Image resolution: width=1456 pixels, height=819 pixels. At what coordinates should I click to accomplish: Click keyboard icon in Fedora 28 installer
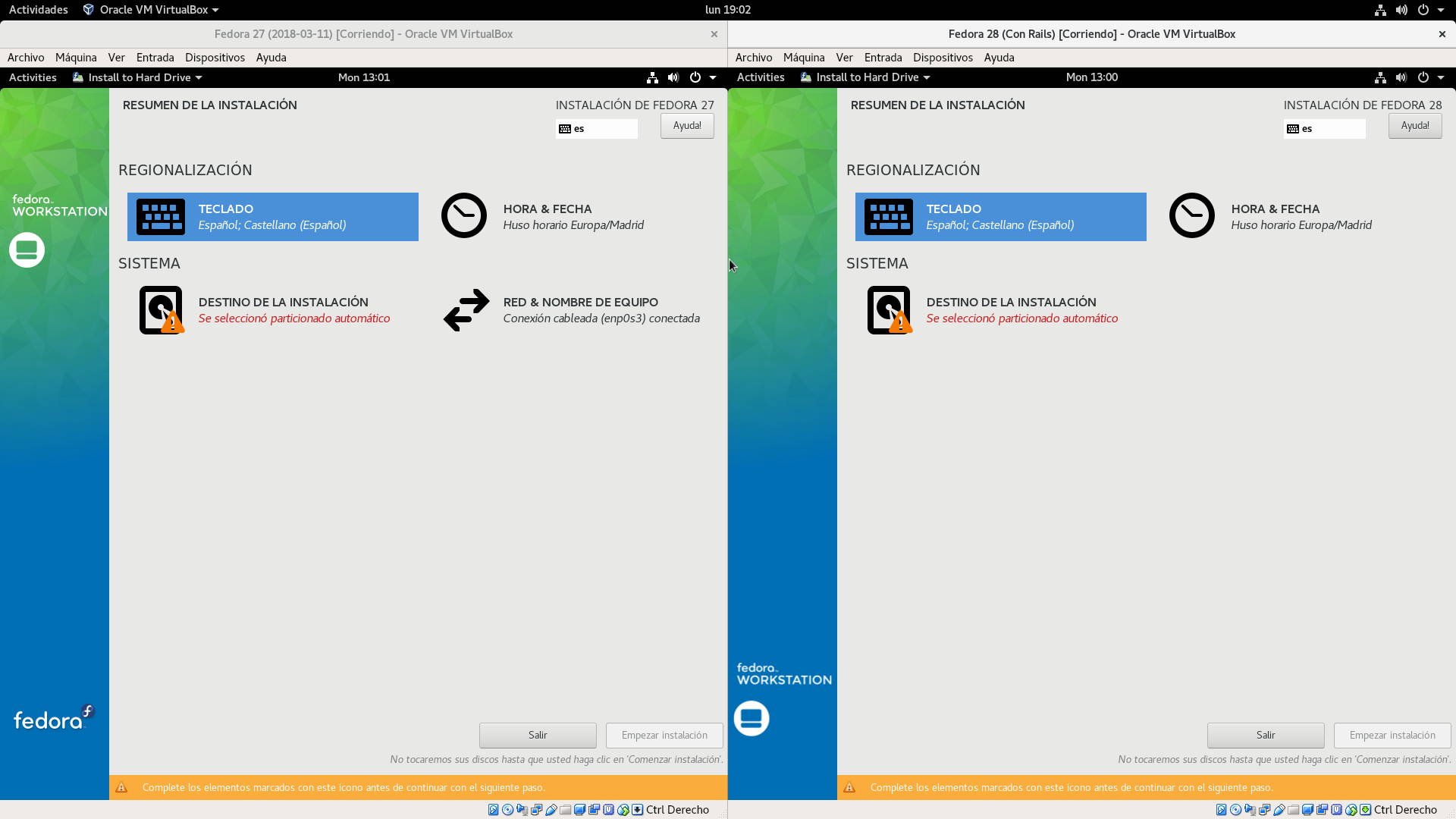(889, 217)
